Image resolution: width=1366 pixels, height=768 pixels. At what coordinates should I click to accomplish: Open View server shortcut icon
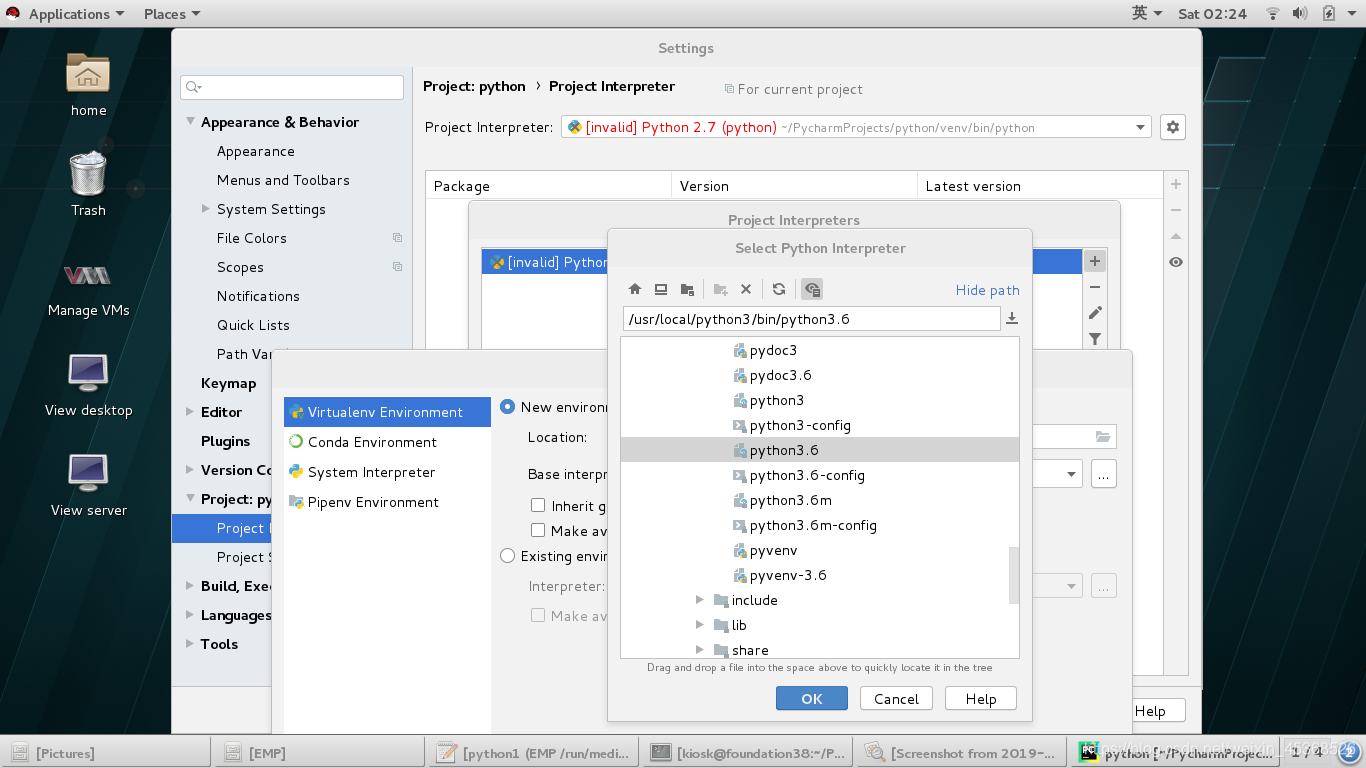[x=88, y=472]
